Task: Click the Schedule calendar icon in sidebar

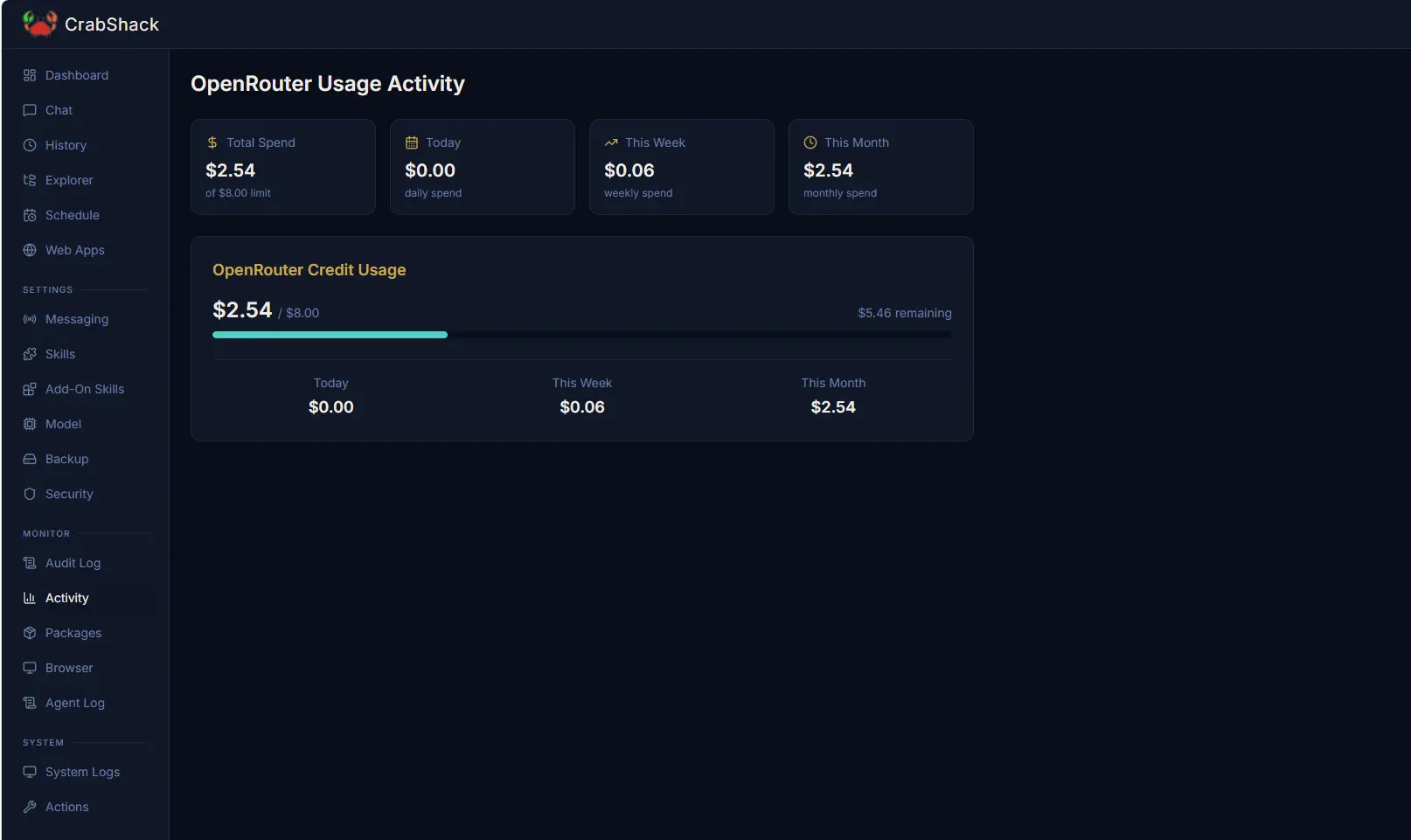Action: [30, 215]
